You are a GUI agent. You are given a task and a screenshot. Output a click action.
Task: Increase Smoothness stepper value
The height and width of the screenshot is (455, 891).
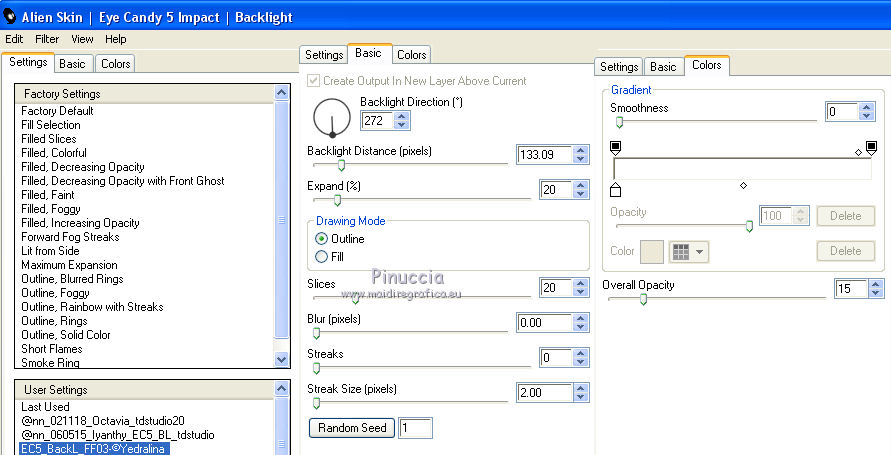tap(866, 107)
